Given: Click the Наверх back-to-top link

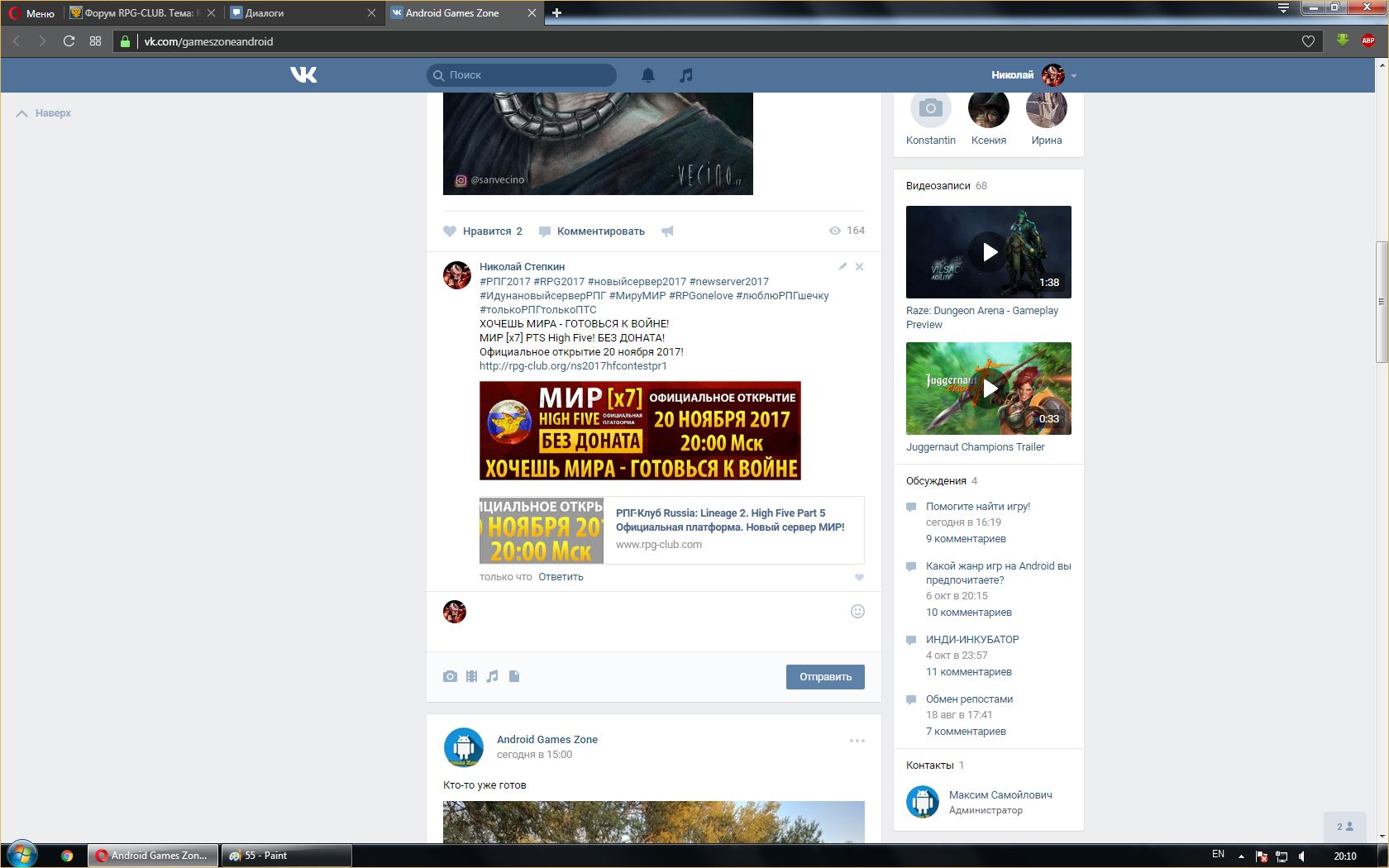Looking at the screenshot, I should (x=44, y=113).
